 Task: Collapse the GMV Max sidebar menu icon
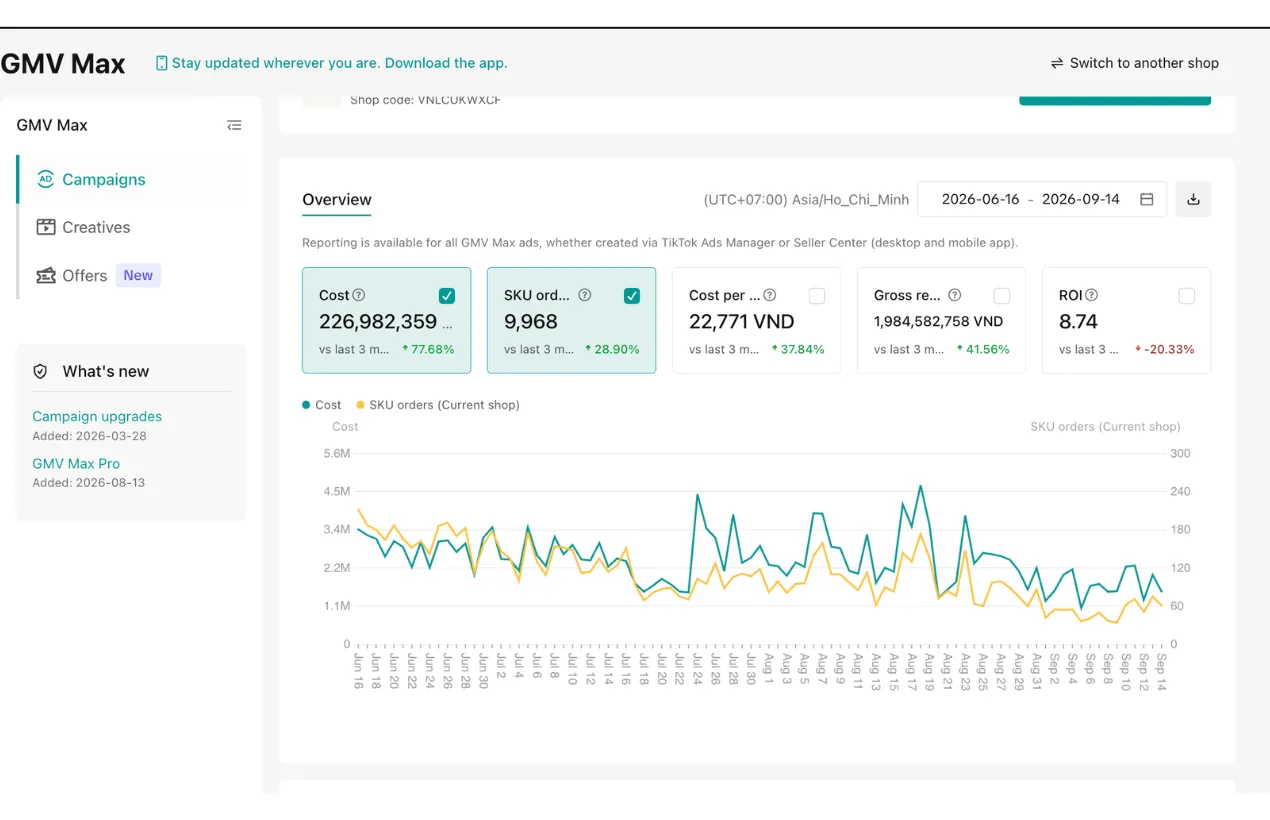coord(234,125)
